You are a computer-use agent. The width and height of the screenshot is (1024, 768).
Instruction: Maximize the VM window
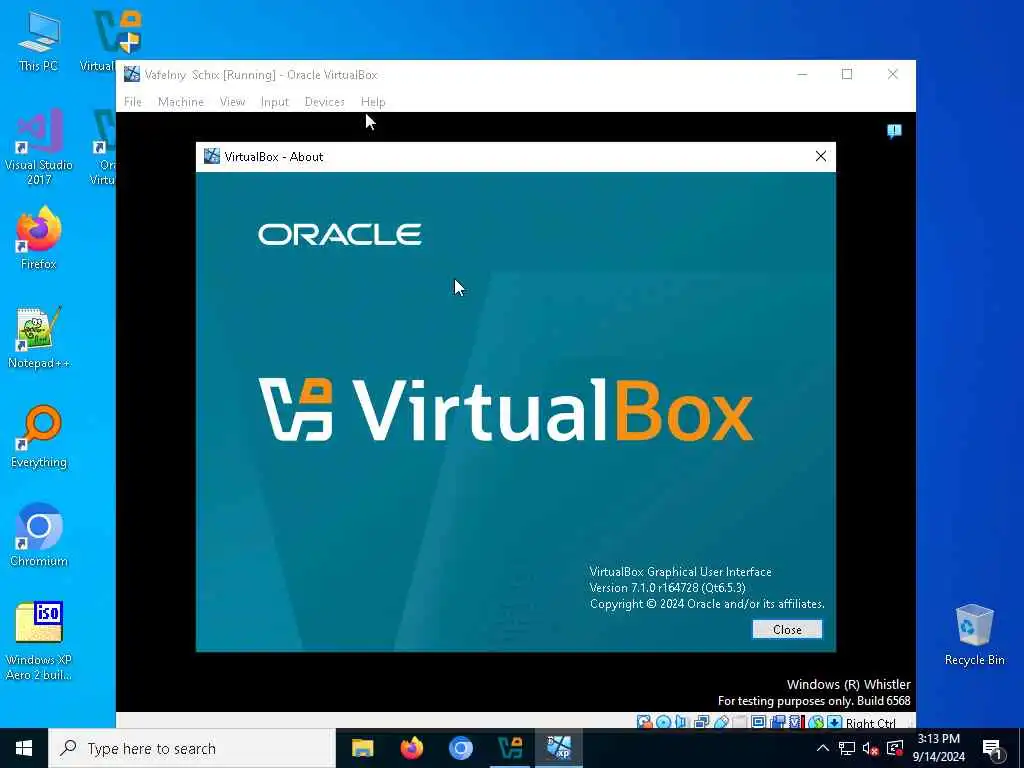(847, 74)
